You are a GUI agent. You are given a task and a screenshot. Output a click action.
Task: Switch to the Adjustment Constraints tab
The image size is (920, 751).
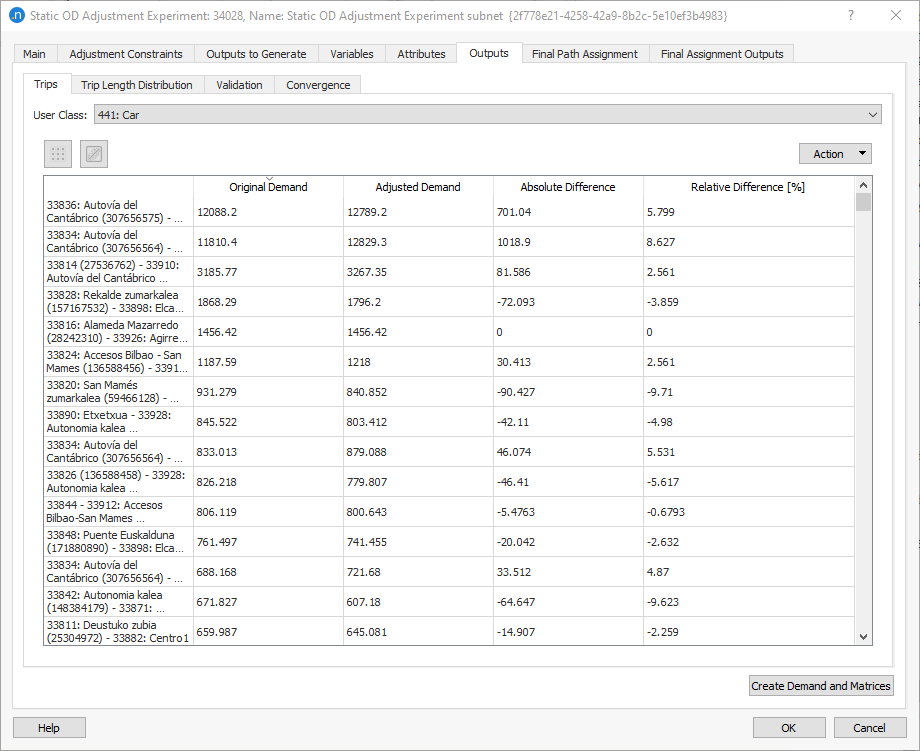pyautogui.click(x=126, y=54)
